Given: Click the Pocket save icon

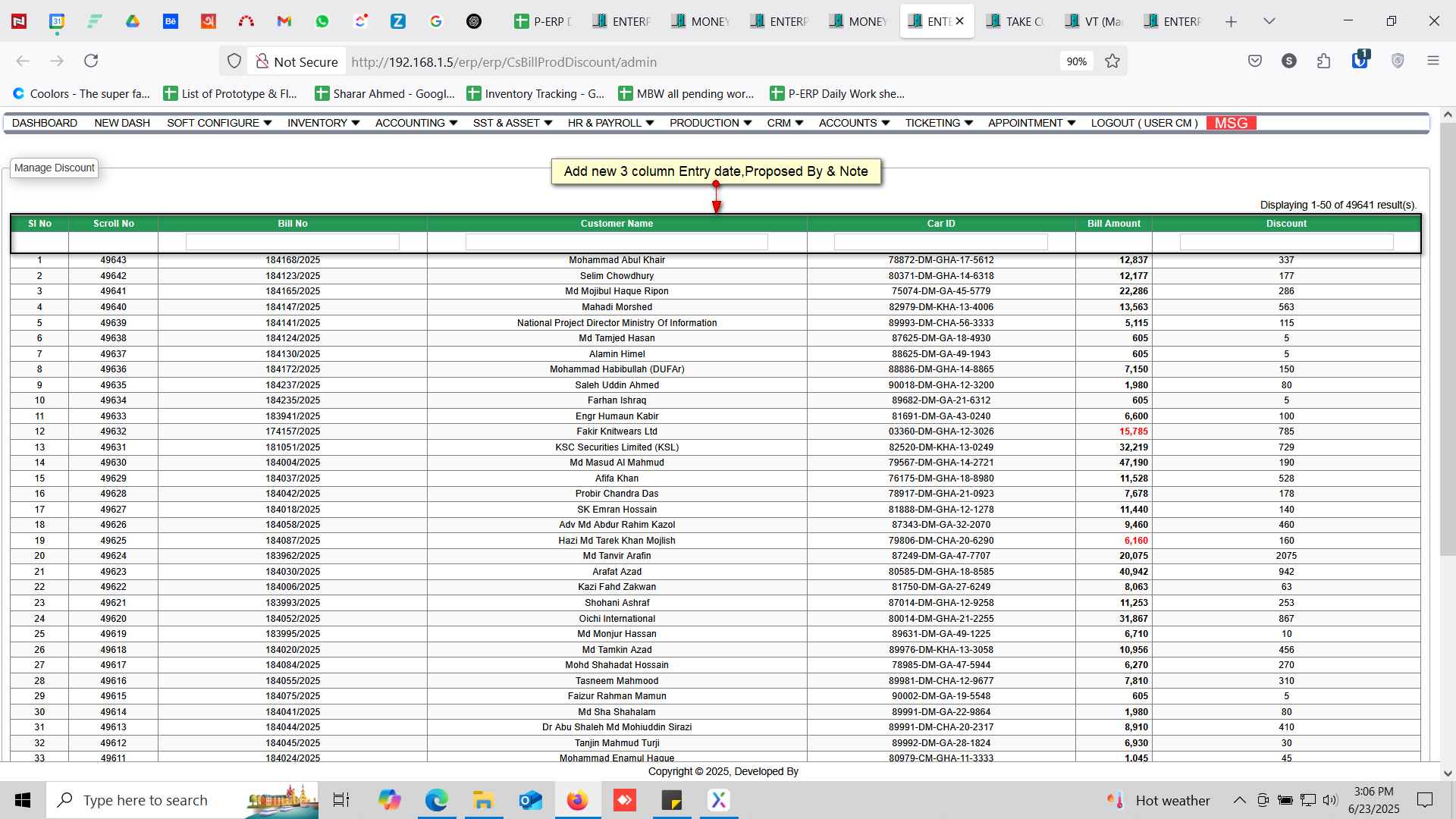Looking at the screenshot, I should tap(1255, 61).
